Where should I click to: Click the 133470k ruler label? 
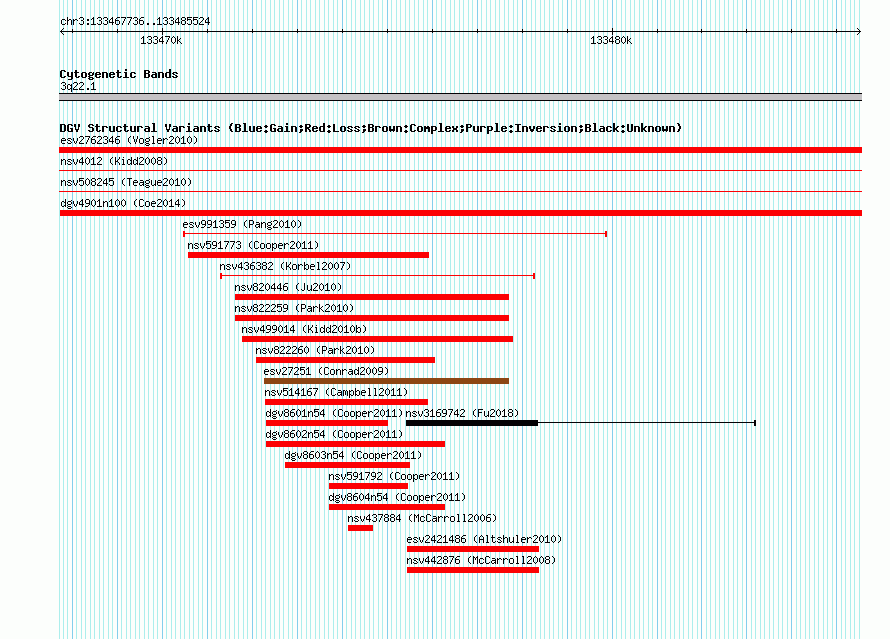(x=161, y=40)
